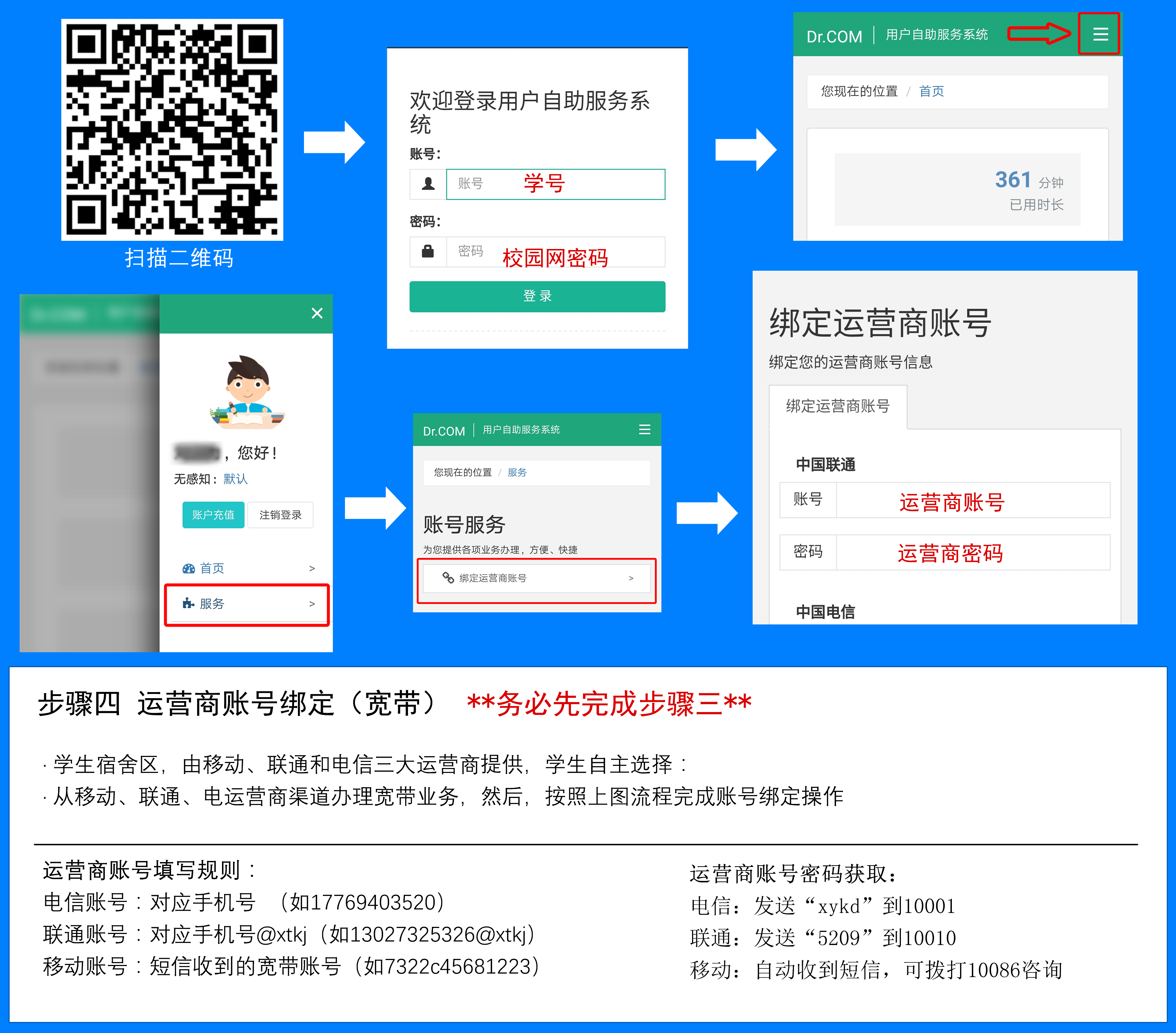This screenshot has height=1033, width=1176.
Task: Open hamburger menu in 账号服务 screenshot
Action: click(x=644, y=430)
